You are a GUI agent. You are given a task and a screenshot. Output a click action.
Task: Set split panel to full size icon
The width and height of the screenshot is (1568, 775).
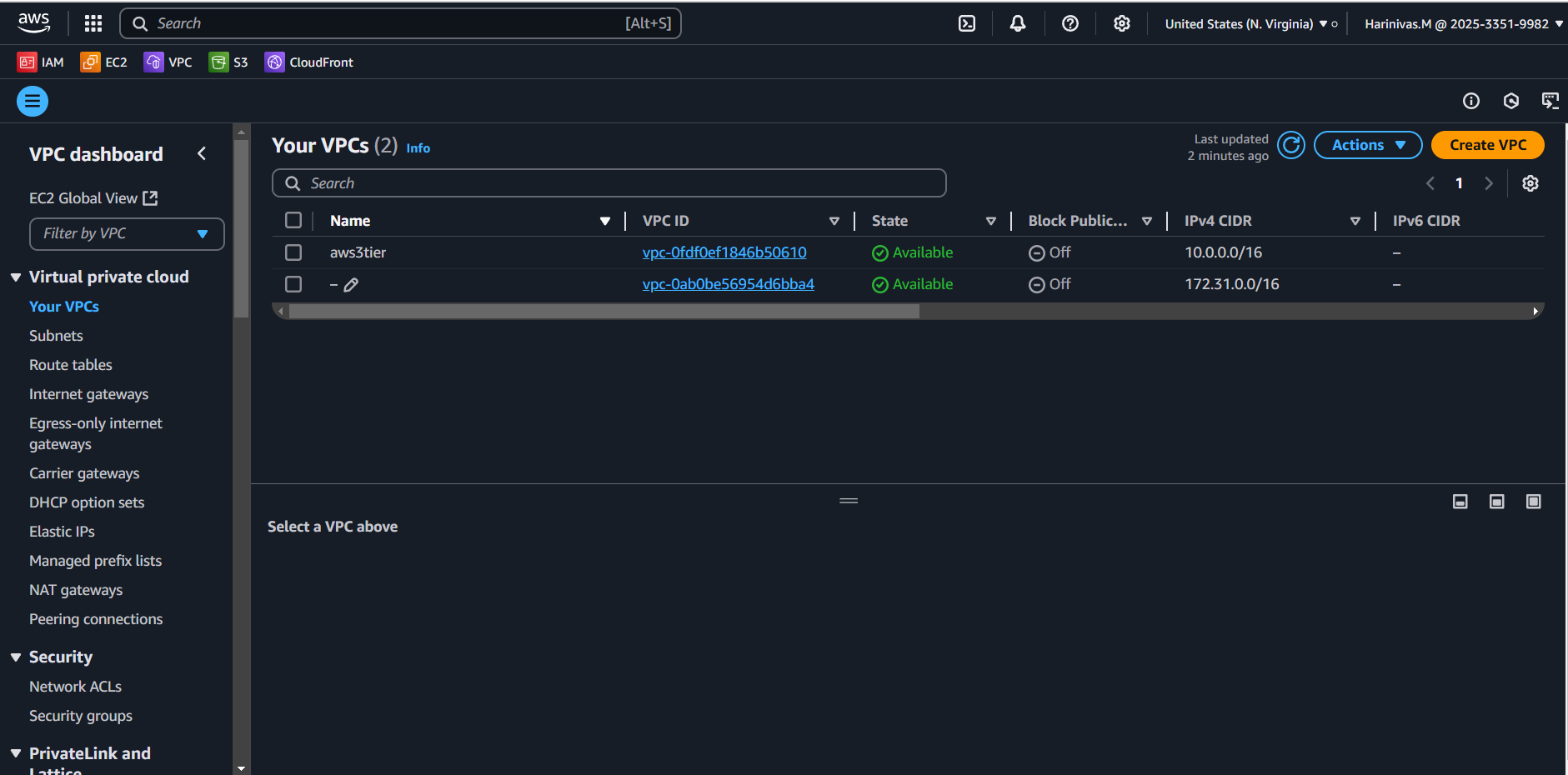(1534, 502)
